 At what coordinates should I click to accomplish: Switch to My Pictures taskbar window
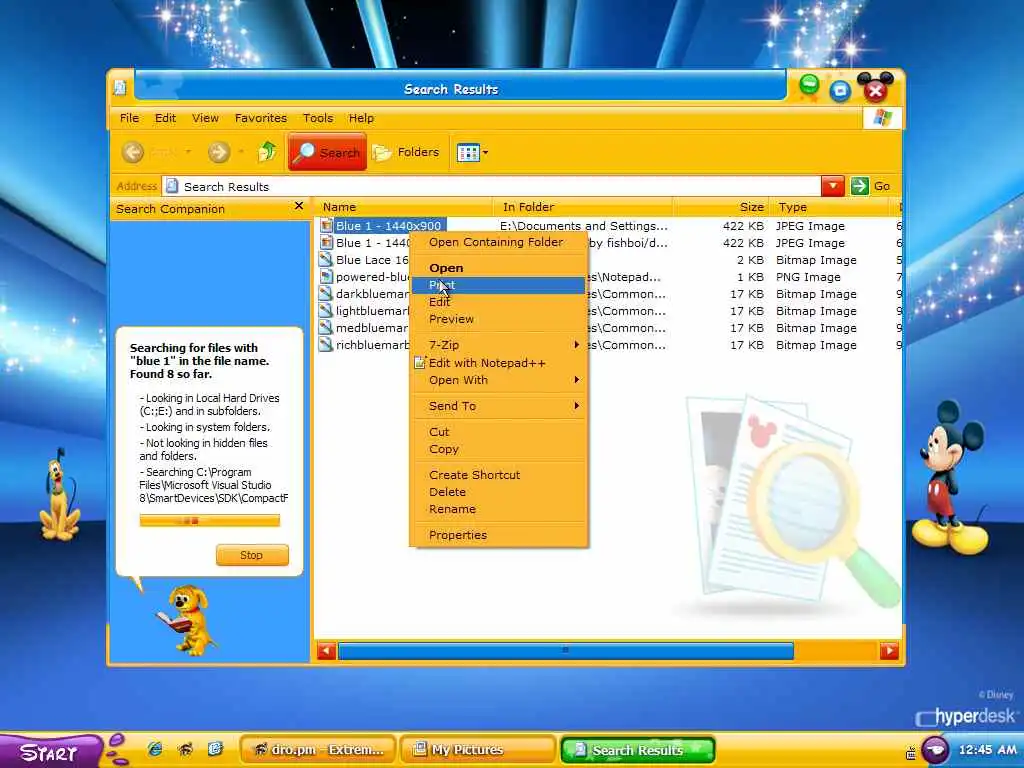477,750
